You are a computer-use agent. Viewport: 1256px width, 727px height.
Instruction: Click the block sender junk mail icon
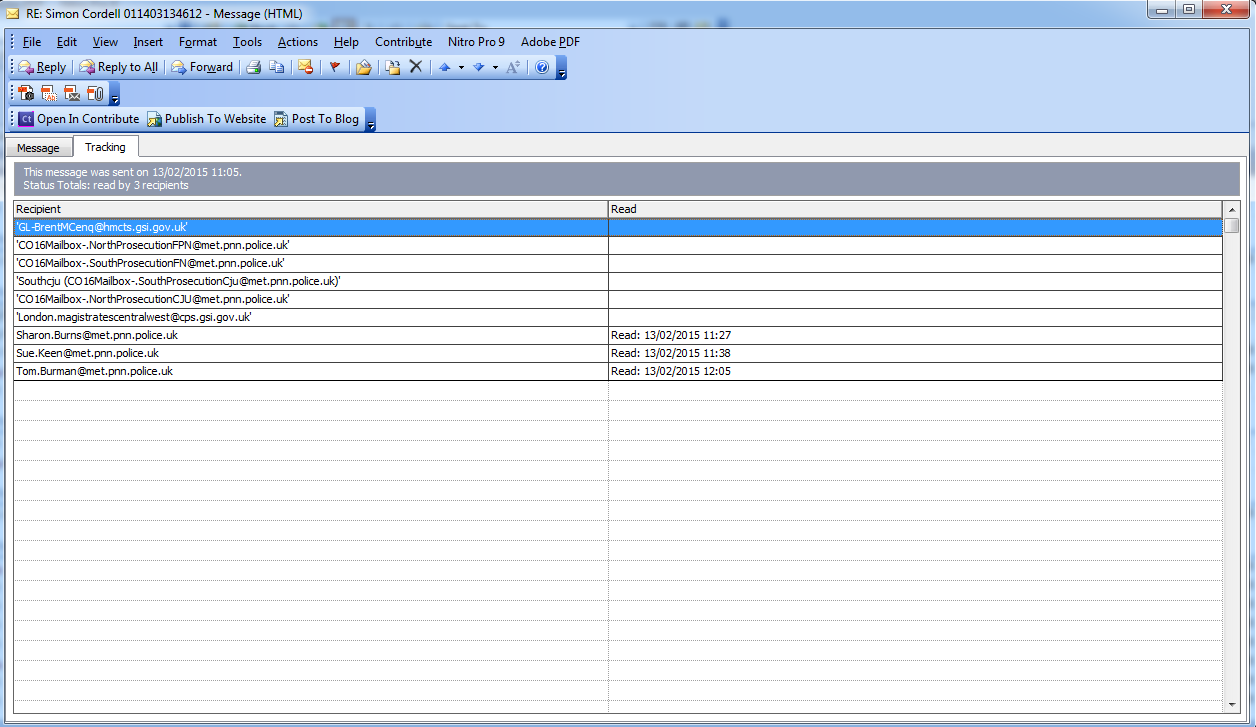point(306,67)
